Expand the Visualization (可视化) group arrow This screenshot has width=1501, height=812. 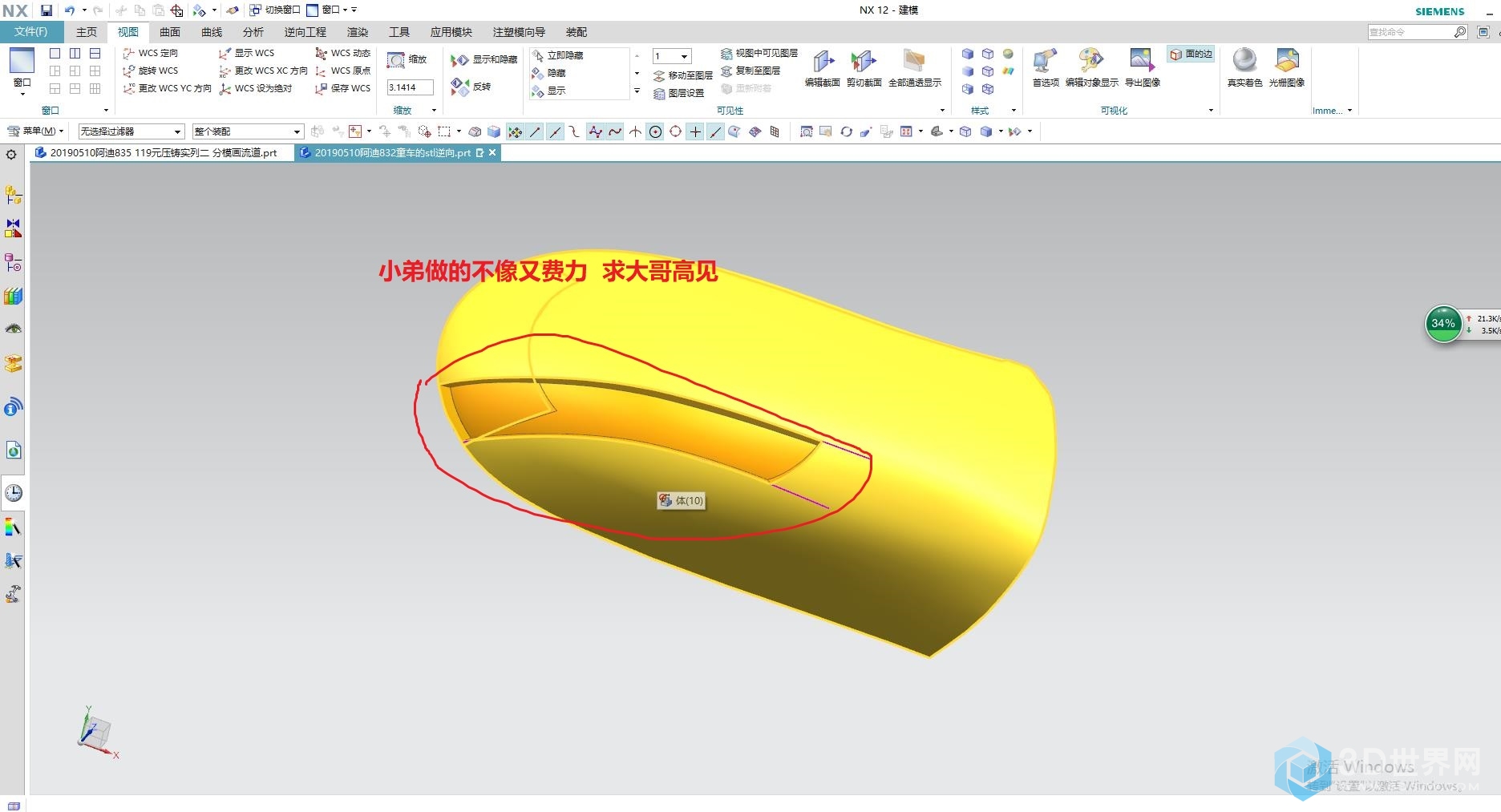click(x=1211, y=111)
